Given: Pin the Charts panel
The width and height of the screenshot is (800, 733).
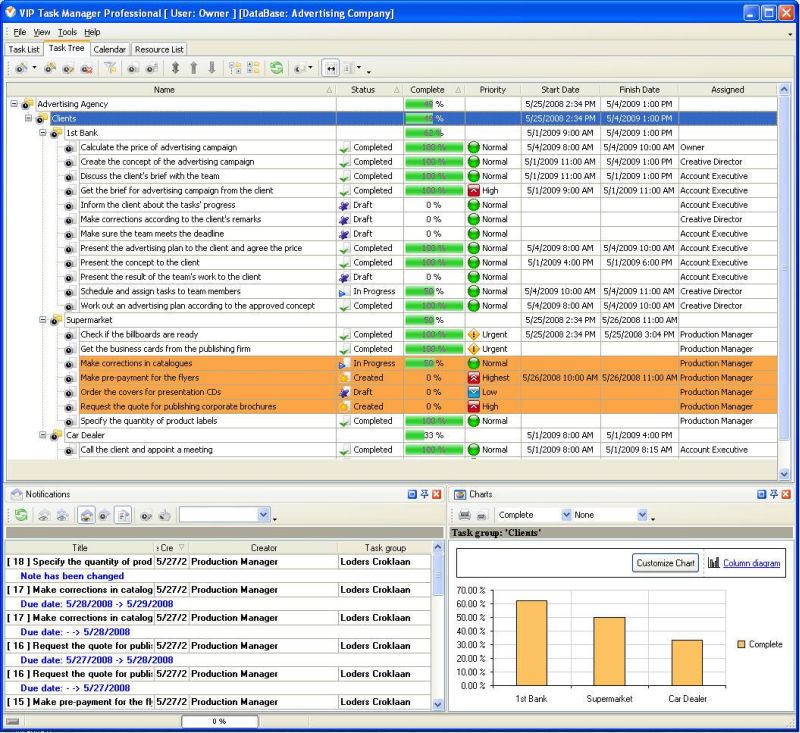Looking at the screenshot, I should (x=773, y=494).
